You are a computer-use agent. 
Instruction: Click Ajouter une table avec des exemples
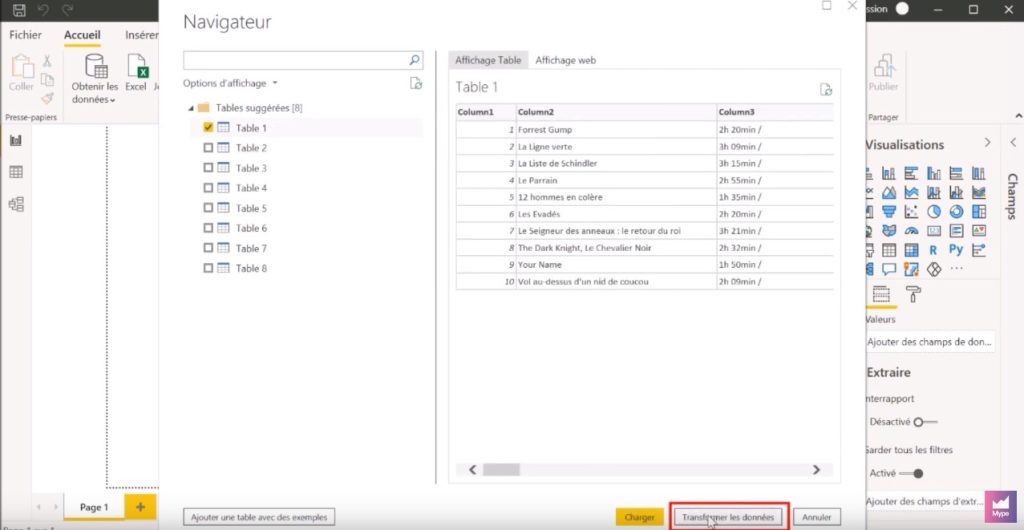point(259,517)
